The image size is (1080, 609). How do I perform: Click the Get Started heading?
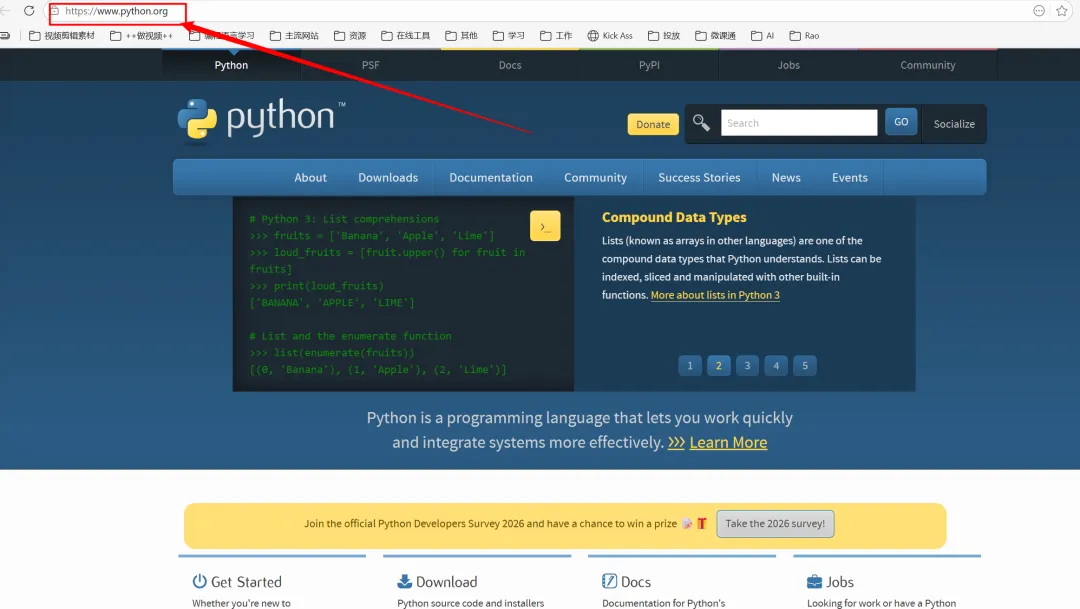[x=246, y=582]
